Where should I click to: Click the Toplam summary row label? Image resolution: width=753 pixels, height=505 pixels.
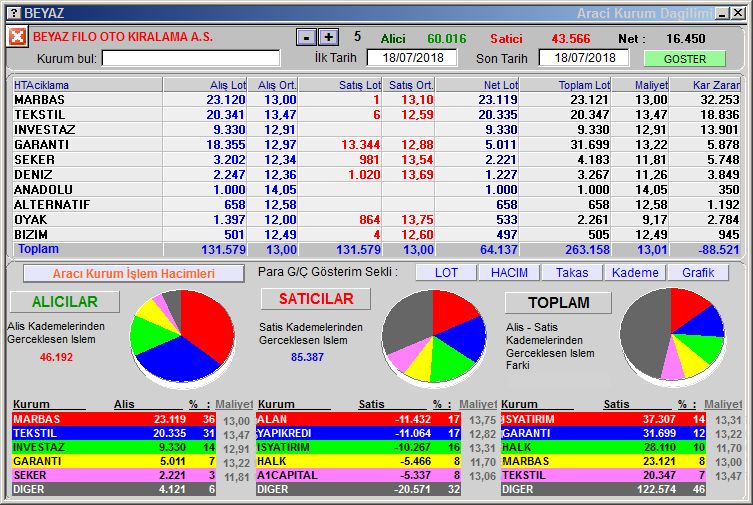point(38,249)
